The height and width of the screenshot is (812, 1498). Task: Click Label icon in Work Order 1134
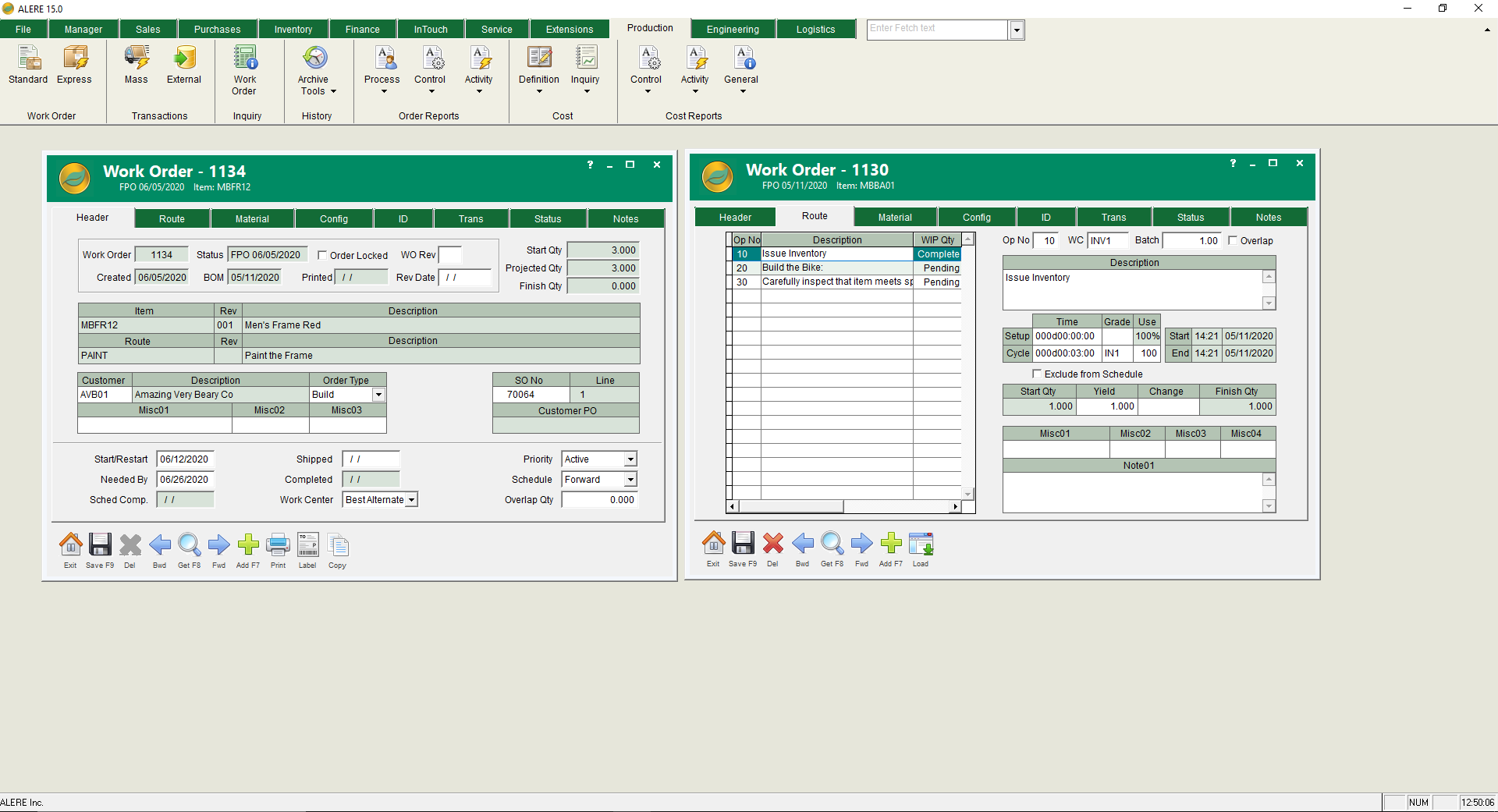[307, 545]
